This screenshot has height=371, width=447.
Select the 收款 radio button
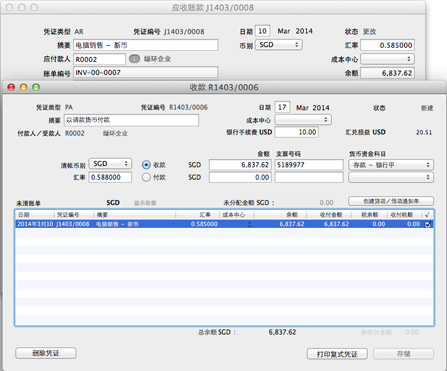146,165
